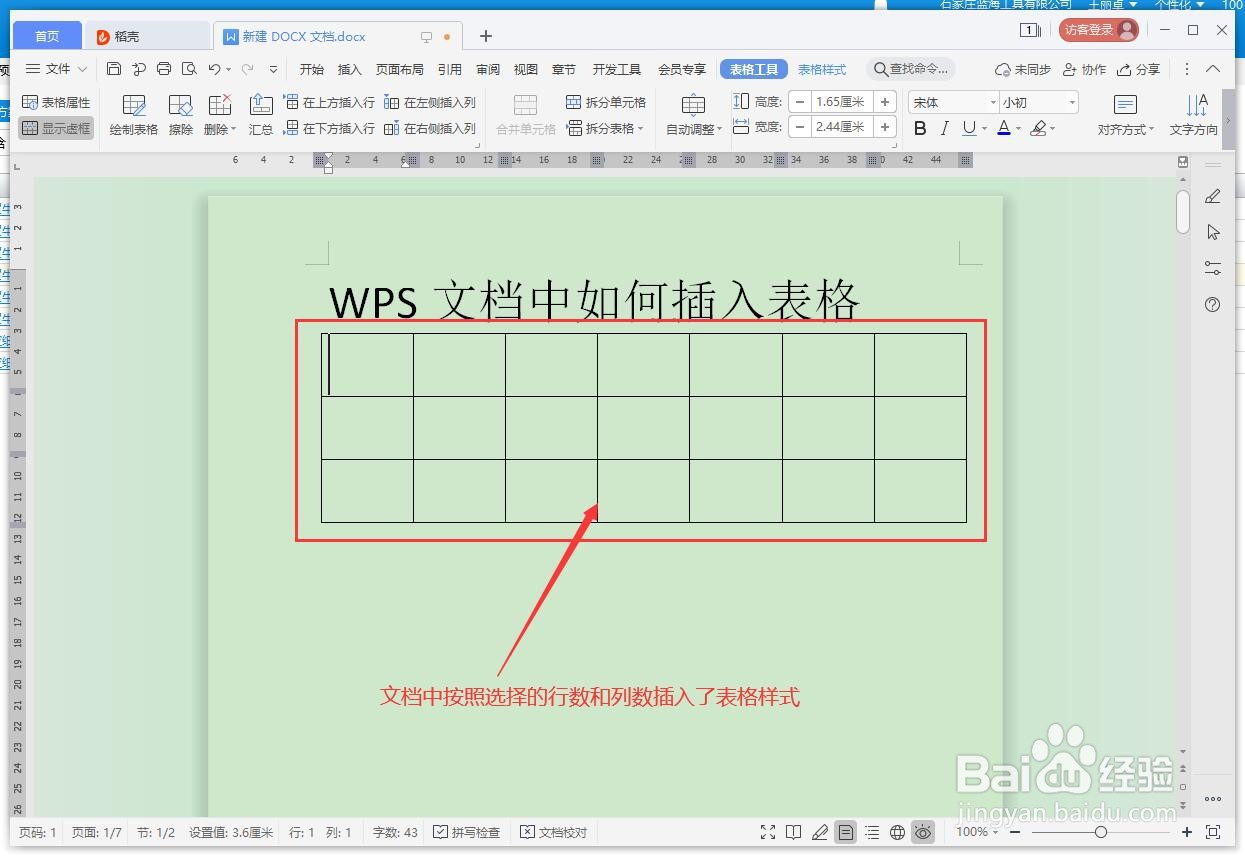The image size is (1245, 856).
Task: Click the Redo arrow icon
Action: click(246, 69)
